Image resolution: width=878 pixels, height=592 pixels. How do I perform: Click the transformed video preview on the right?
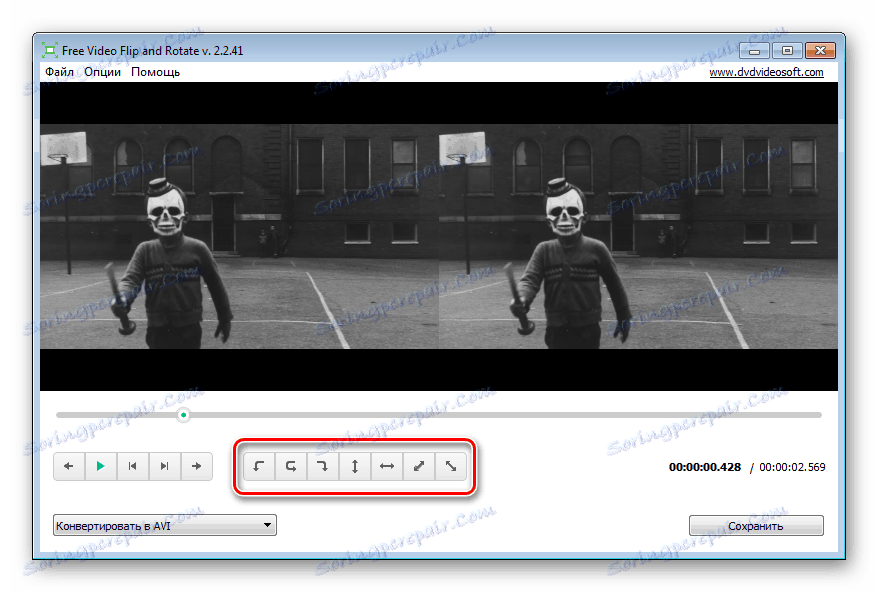click(638, 236)
